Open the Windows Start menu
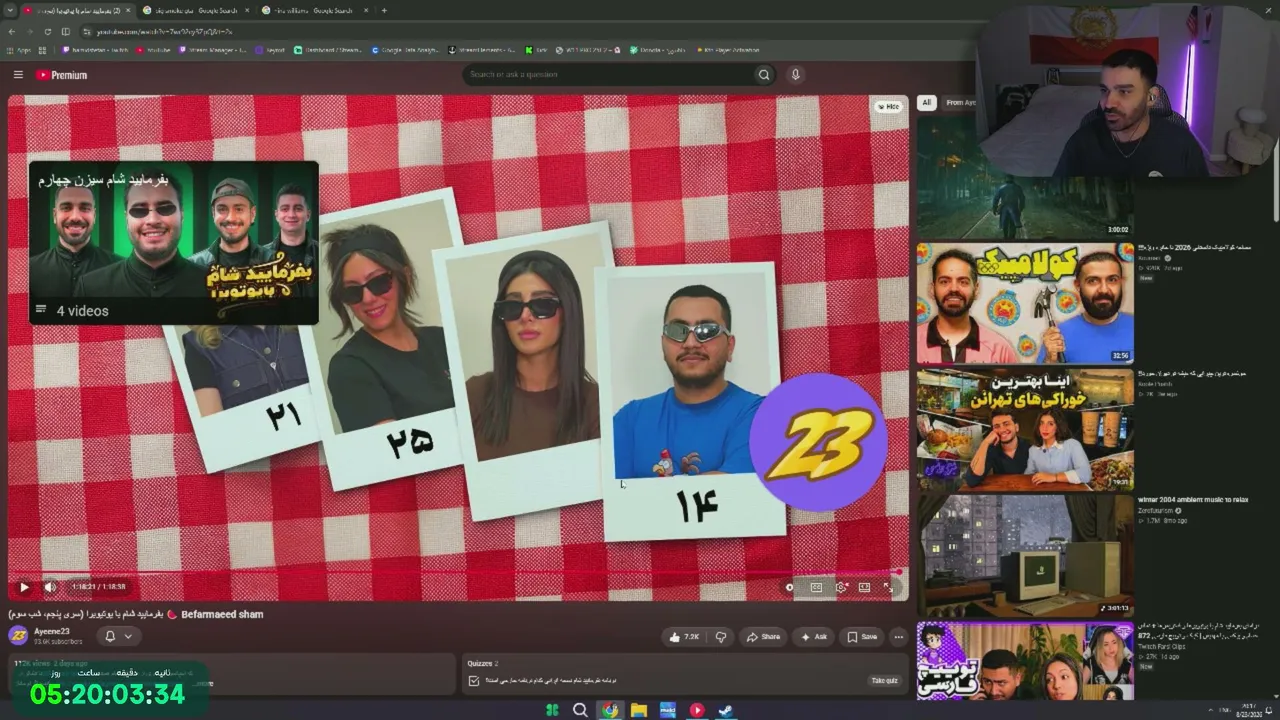The image size is (1280, 720). click(x=552, y=710)
